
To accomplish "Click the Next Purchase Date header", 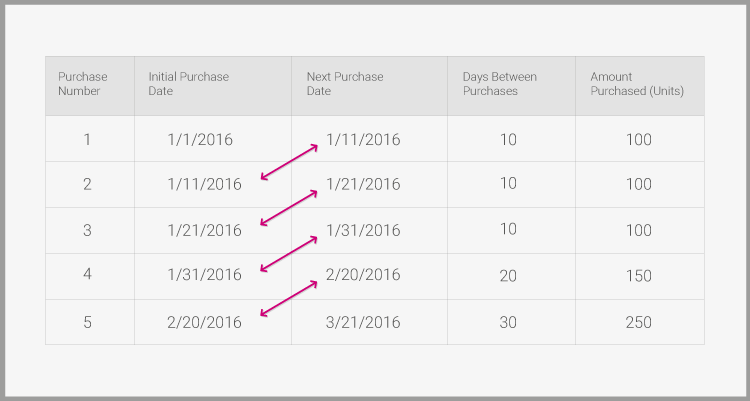I will point(343,84).
